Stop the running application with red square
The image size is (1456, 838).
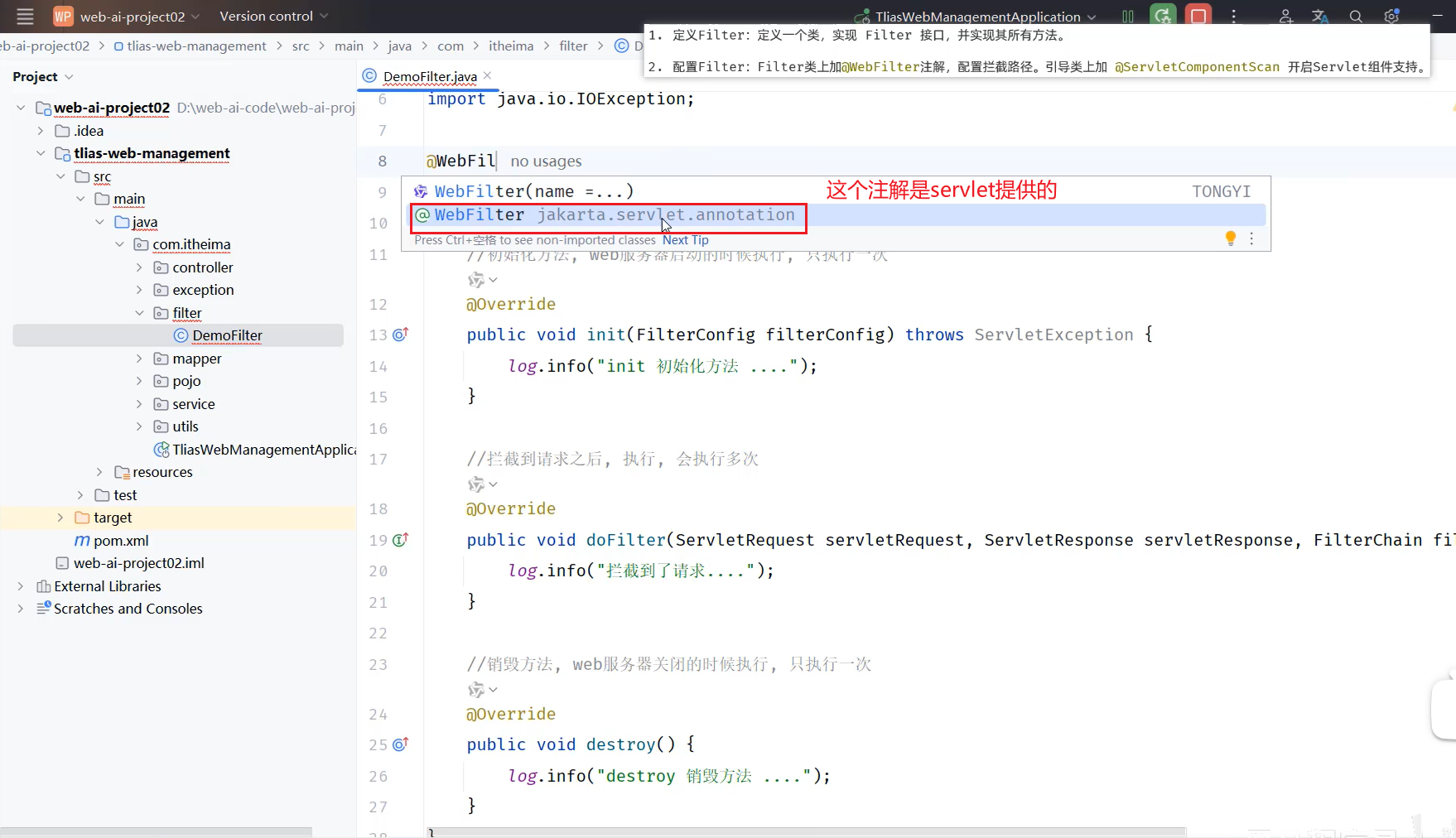pyautogui.click(x=1198, y=16)
